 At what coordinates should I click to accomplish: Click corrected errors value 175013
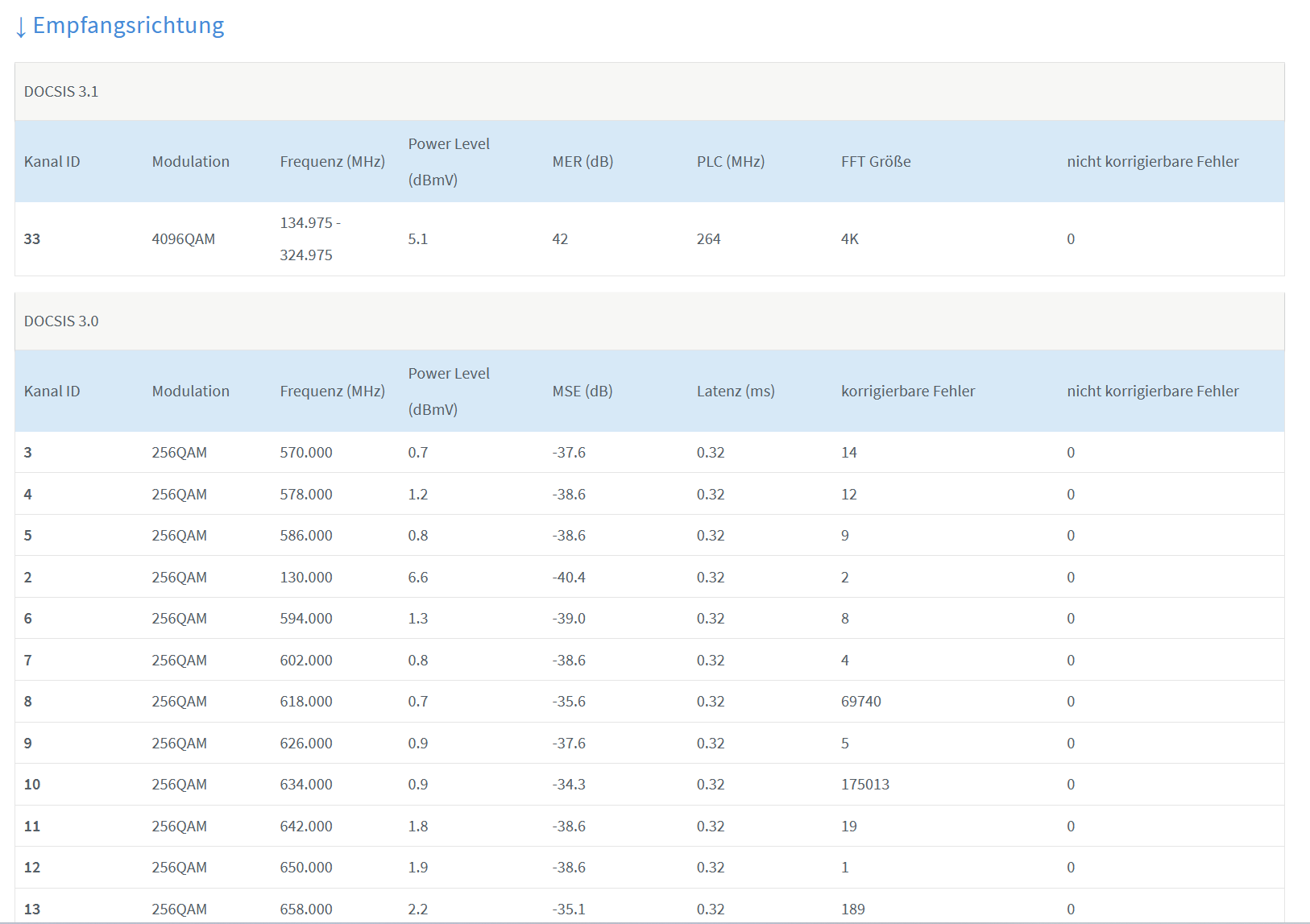click(x=865, y=784)
